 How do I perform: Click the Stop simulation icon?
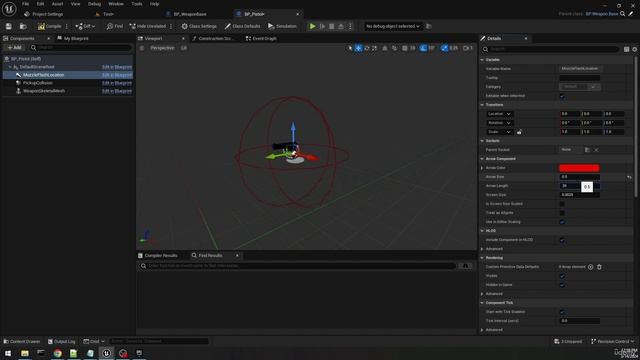[331, 26]
